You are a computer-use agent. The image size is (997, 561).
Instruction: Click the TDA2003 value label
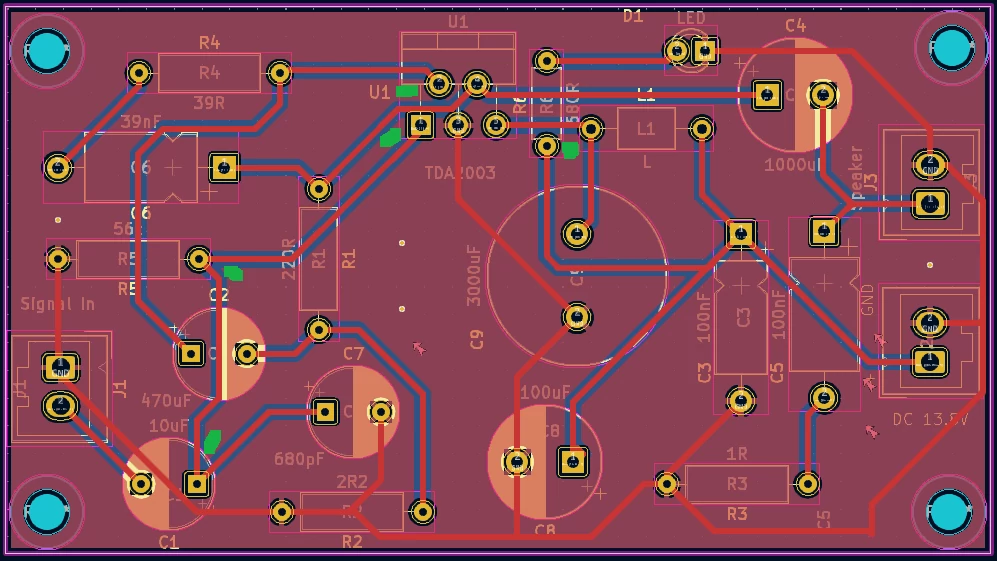pyautogui.click(x=460, y=173)
